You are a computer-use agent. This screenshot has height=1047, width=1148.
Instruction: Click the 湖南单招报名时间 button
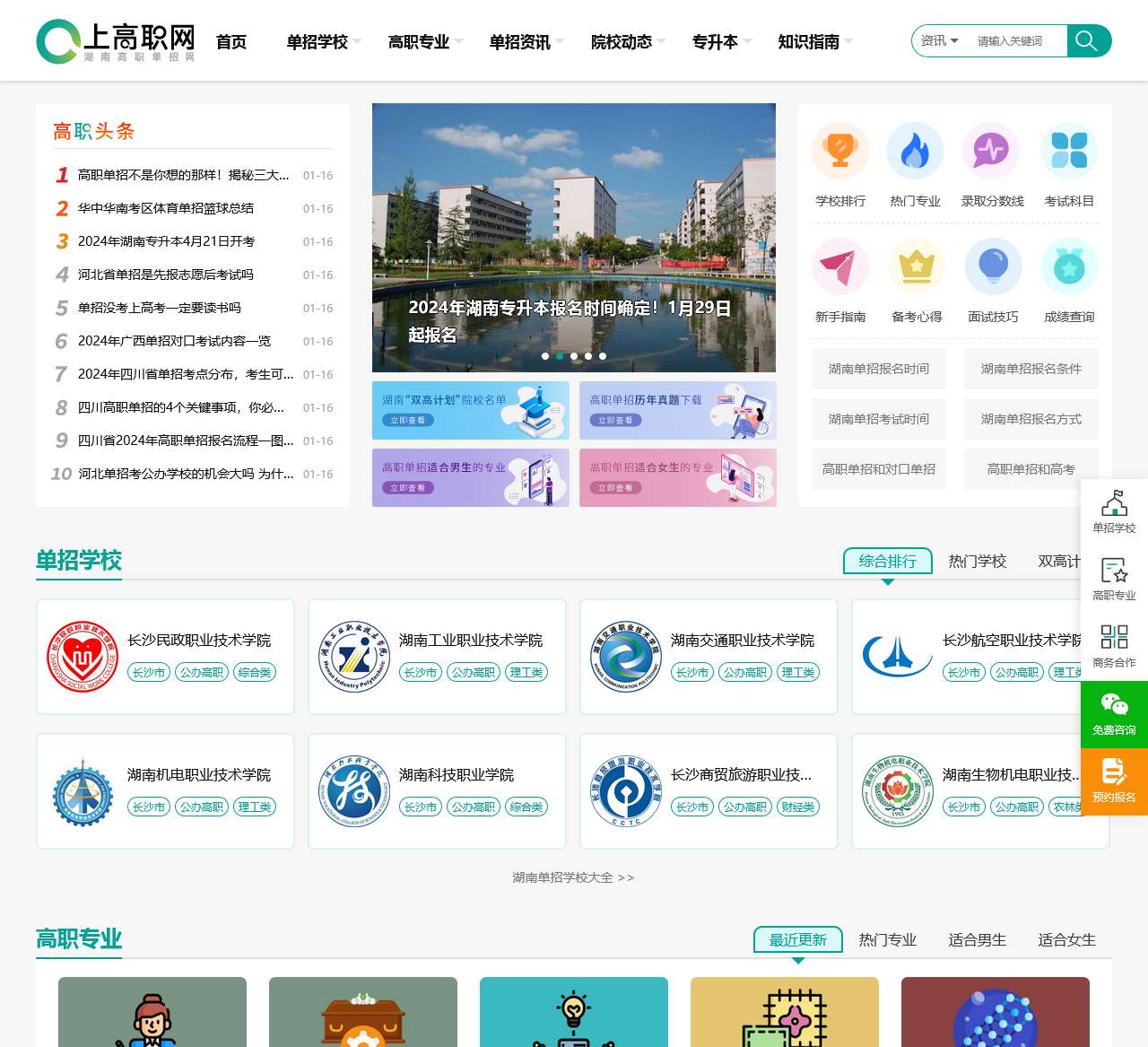click(x=879, y=369)
